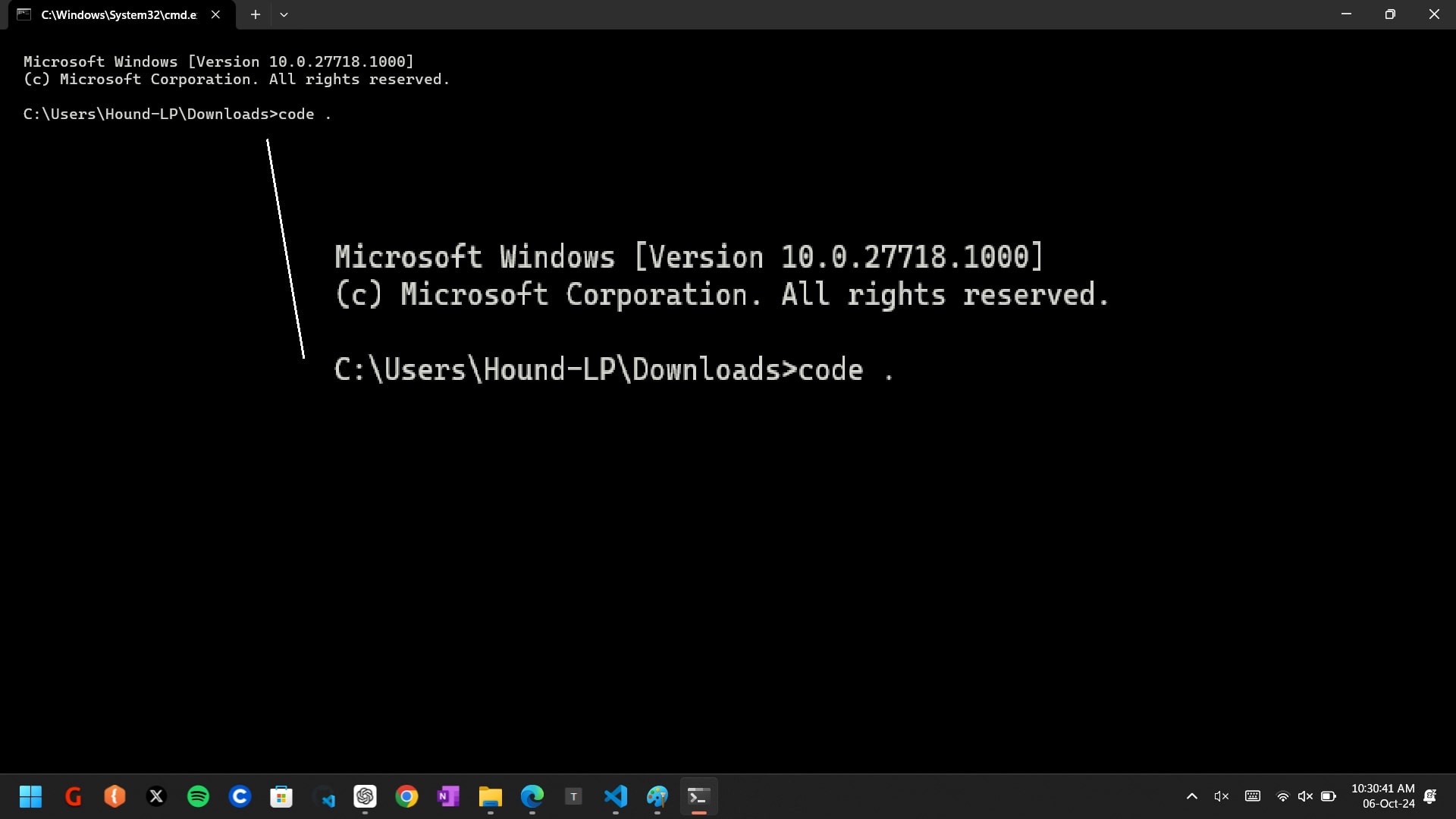Open Microsoft Store from taskbar
Screen dimensions: 1456x819
281,796
